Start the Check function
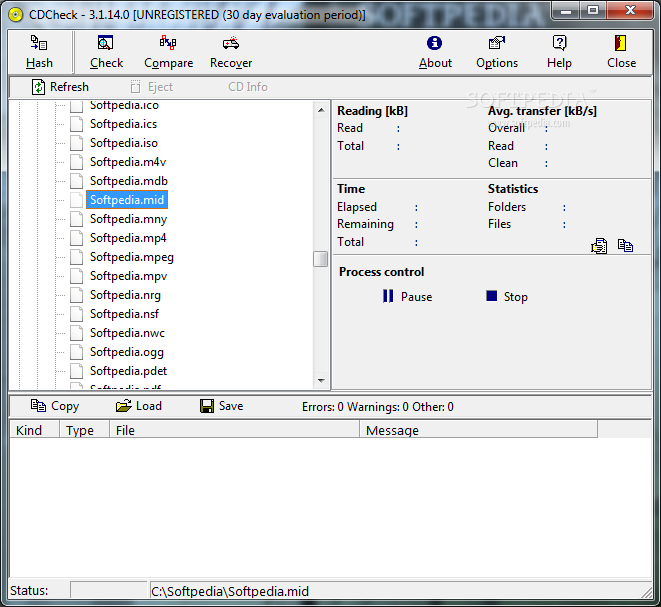The height and width of the screenshot is (607, 661). point(106,53)
